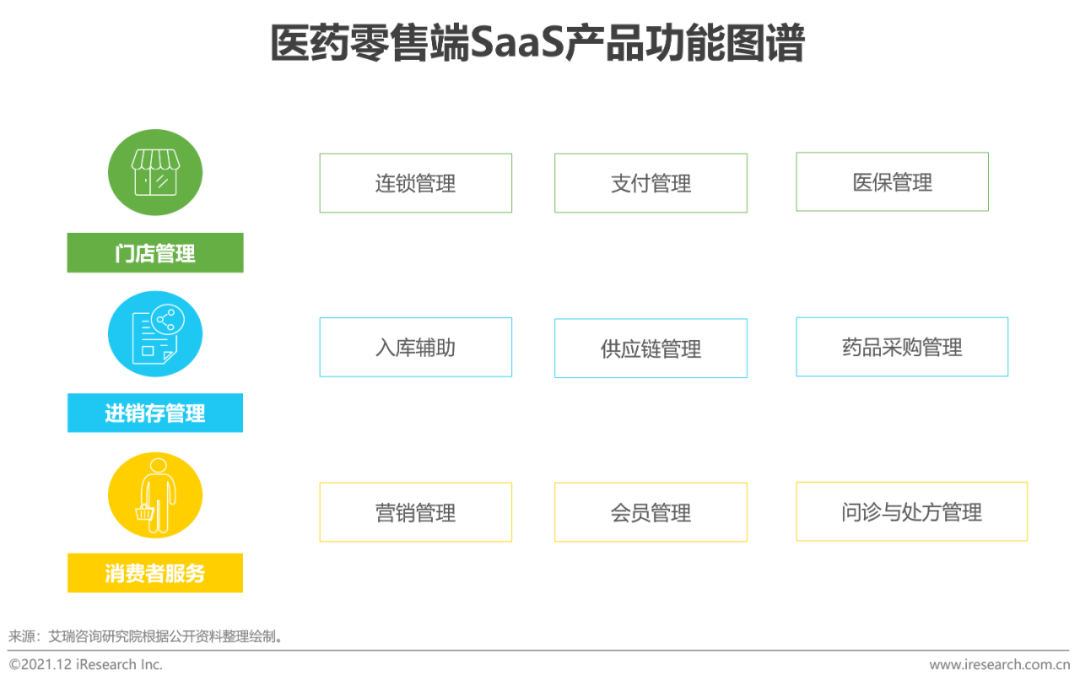Click the yellow shopper with basket icon

pos(155,495)
